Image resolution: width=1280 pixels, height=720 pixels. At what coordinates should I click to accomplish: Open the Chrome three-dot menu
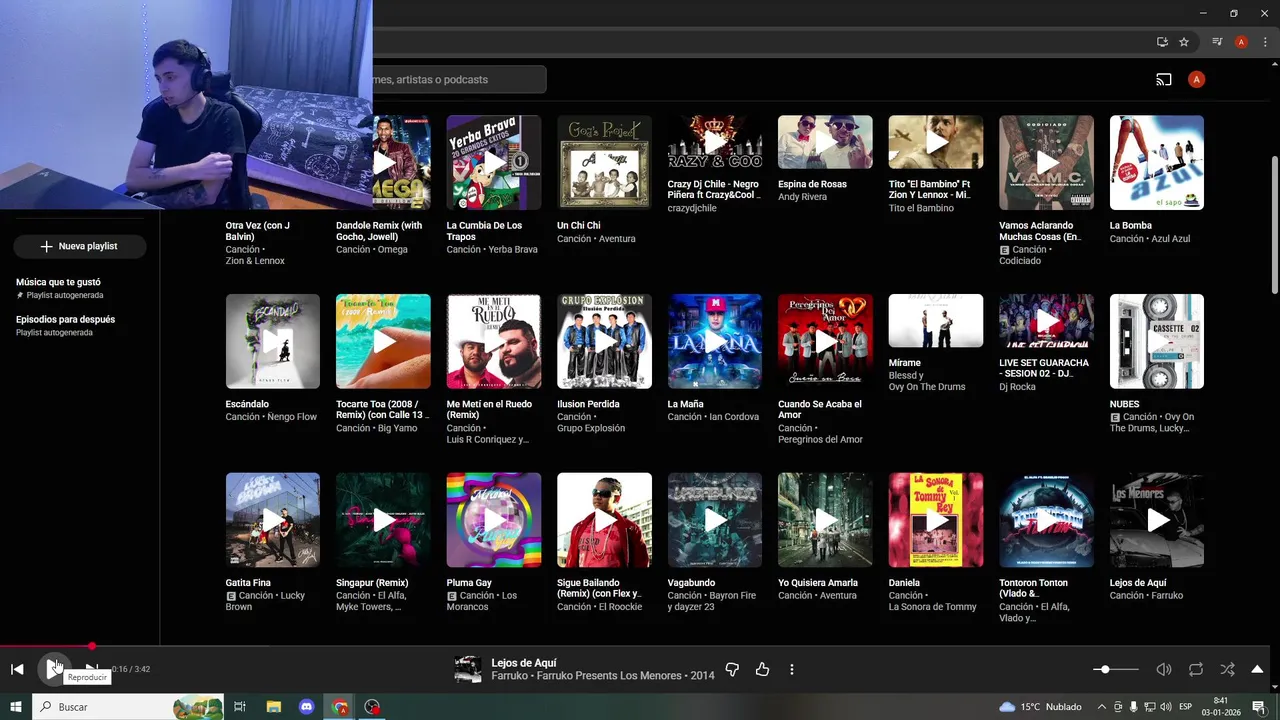pos(1265,42)
